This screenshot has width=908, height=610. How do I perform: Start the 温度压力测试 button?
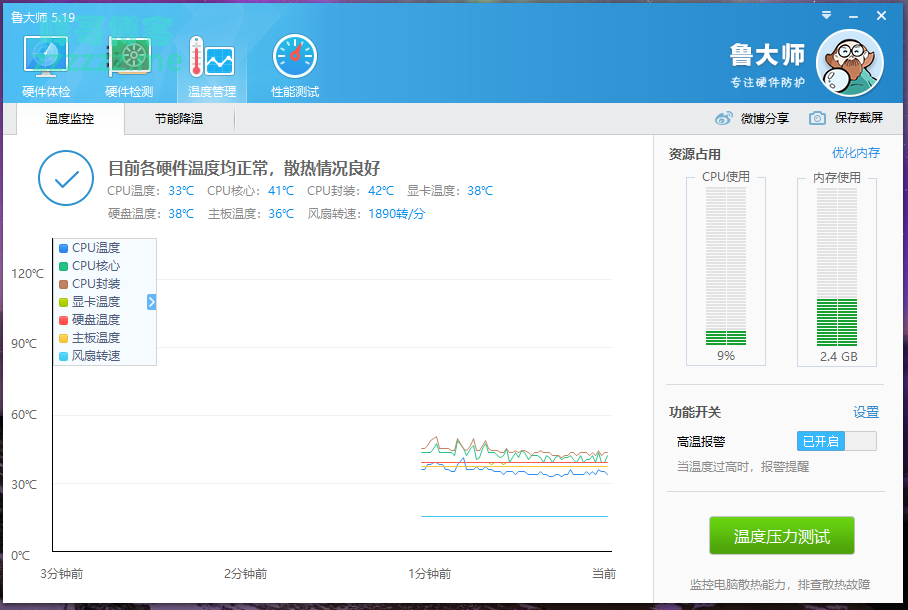[782, 536]
